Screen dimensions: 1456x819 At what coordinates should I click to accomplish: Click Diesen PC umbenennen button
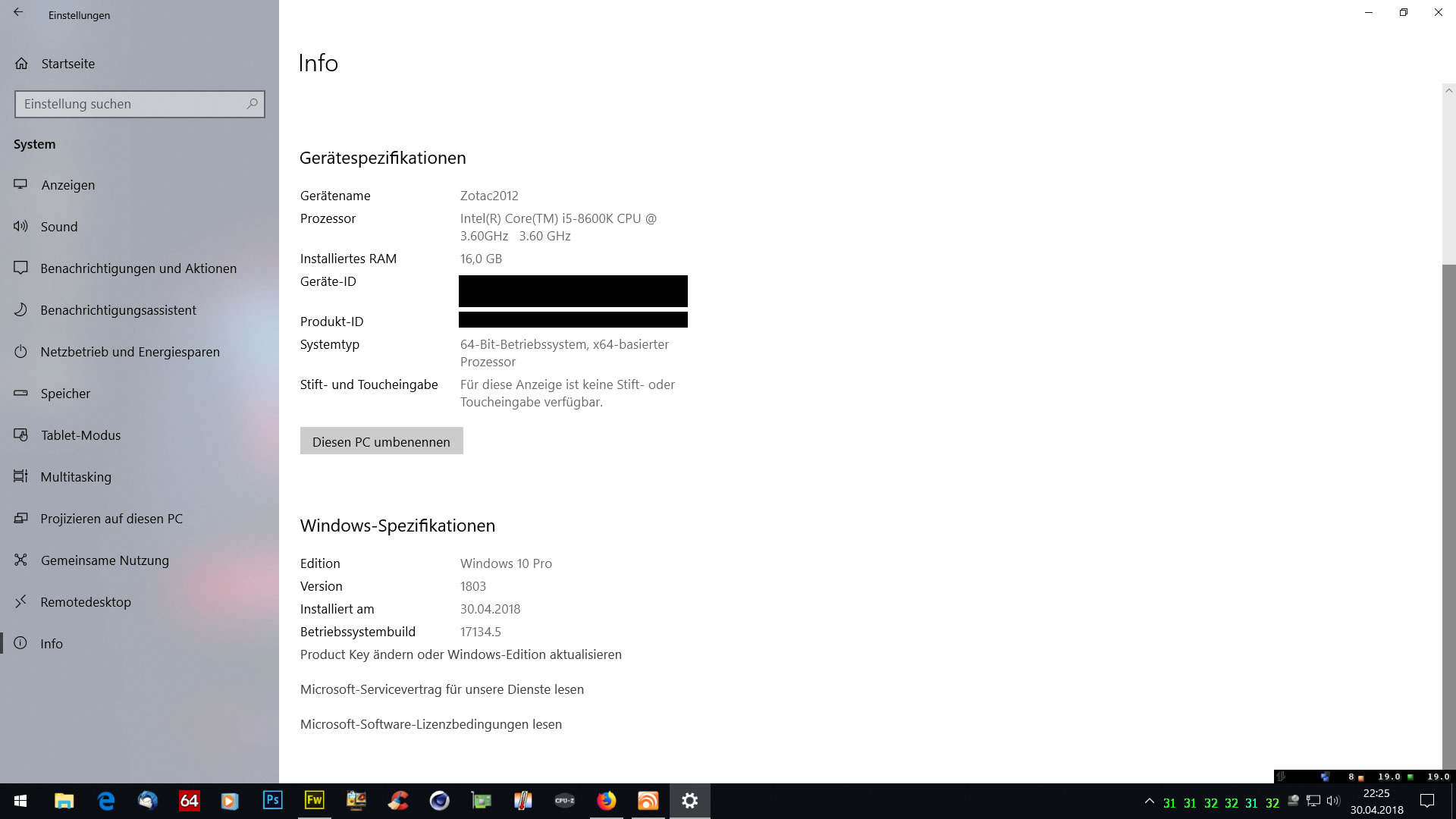381,441
